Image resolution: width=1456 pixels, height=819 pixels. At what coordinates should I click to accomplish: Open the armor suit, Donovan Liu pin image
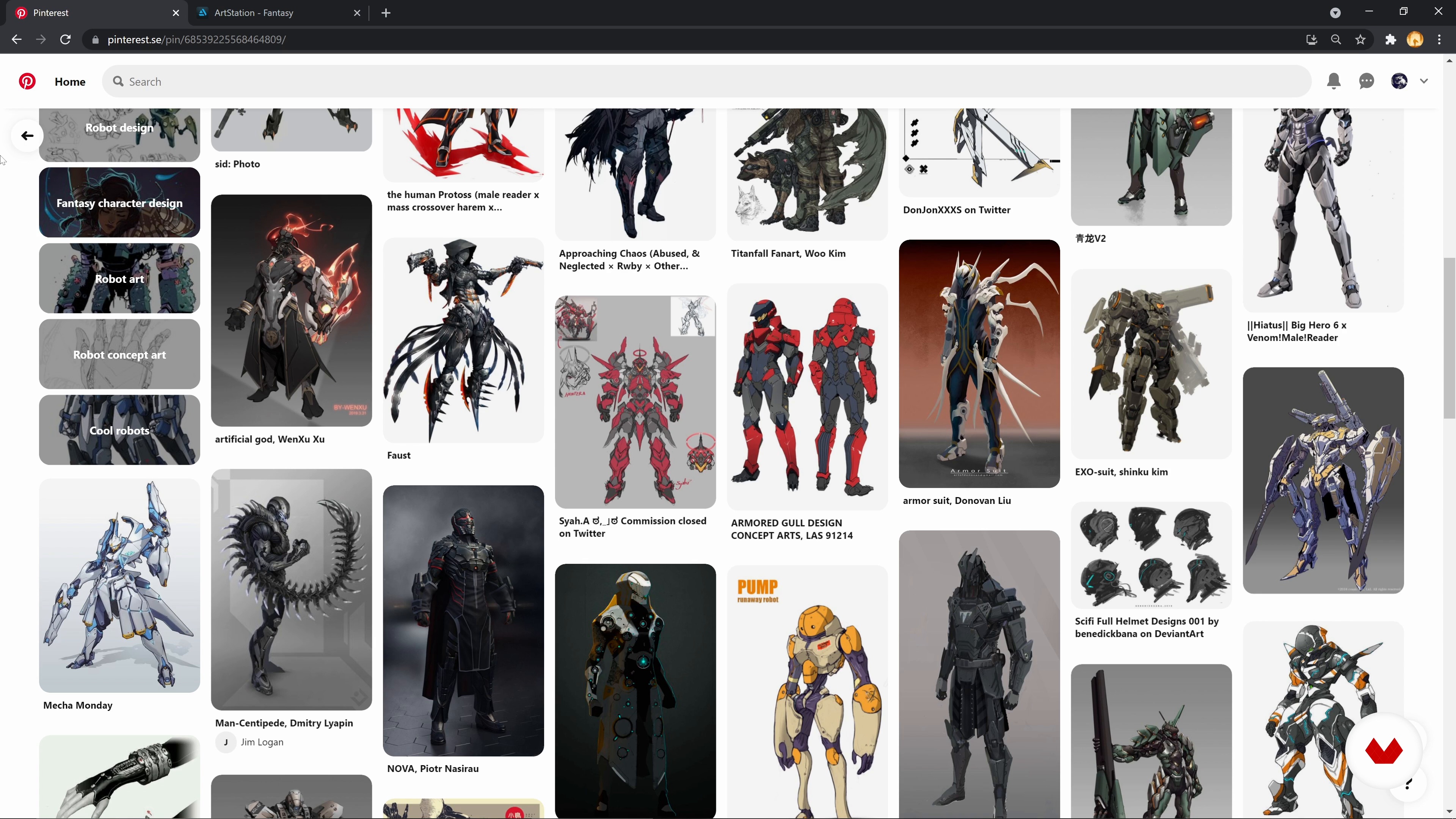pos(979,364)
